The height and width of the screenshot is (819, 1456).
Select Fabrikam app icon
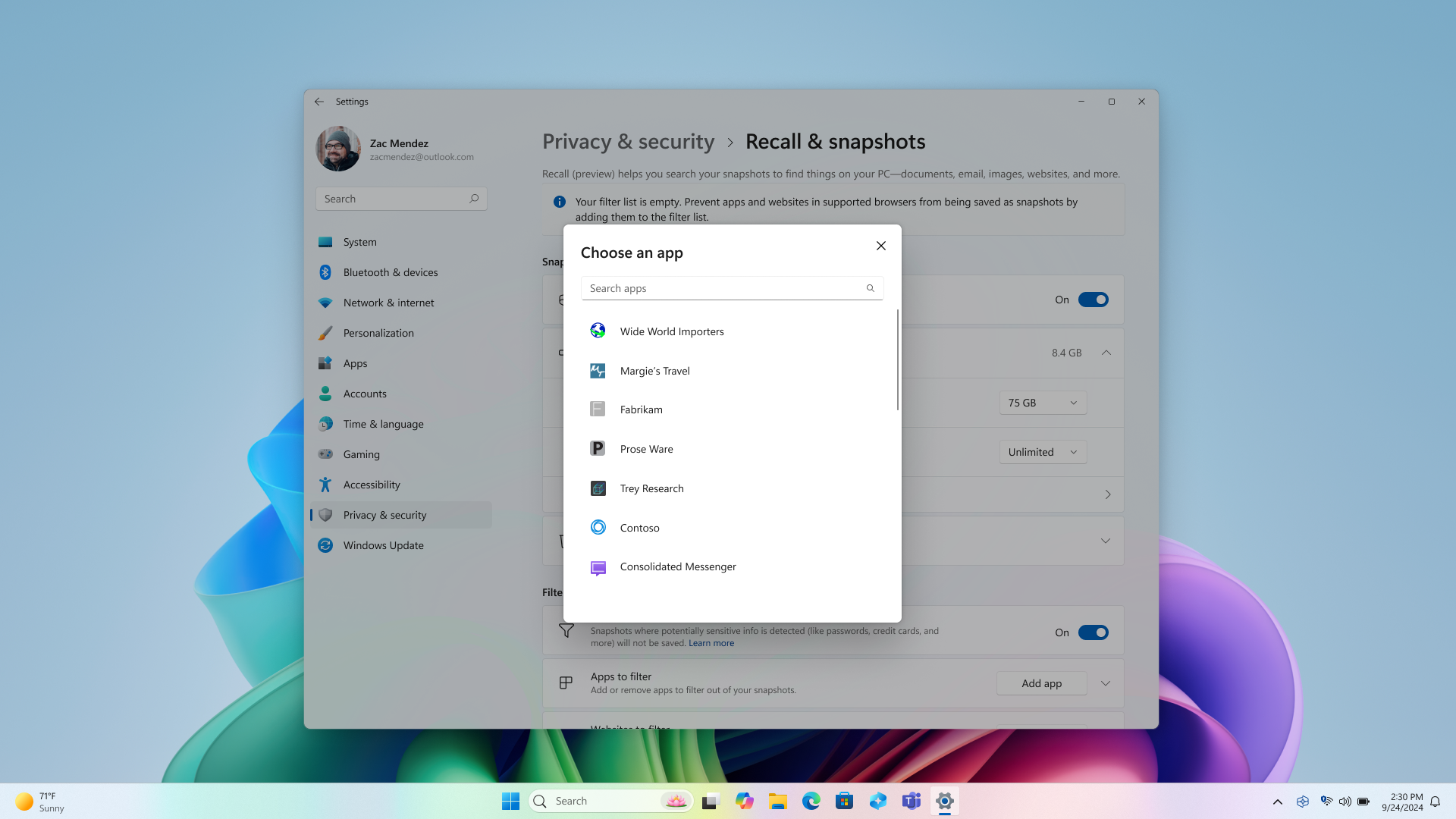point(597,409)
